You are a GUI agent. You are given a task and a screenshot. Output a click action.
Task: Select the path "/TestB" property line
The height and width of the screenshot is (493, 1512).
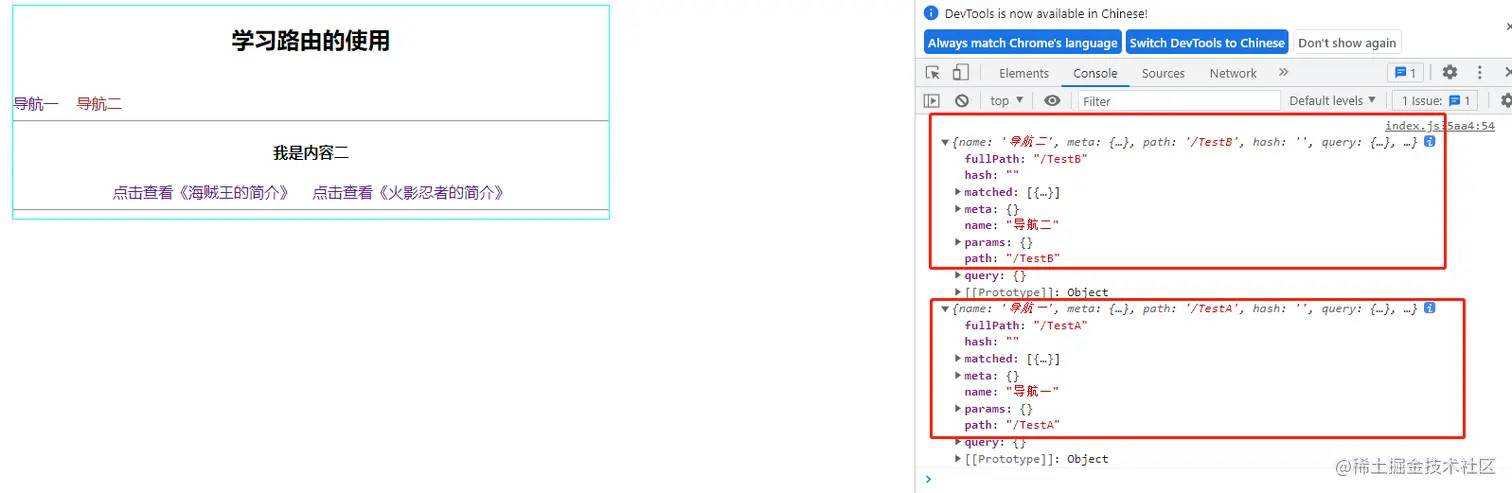point(1011,259)
